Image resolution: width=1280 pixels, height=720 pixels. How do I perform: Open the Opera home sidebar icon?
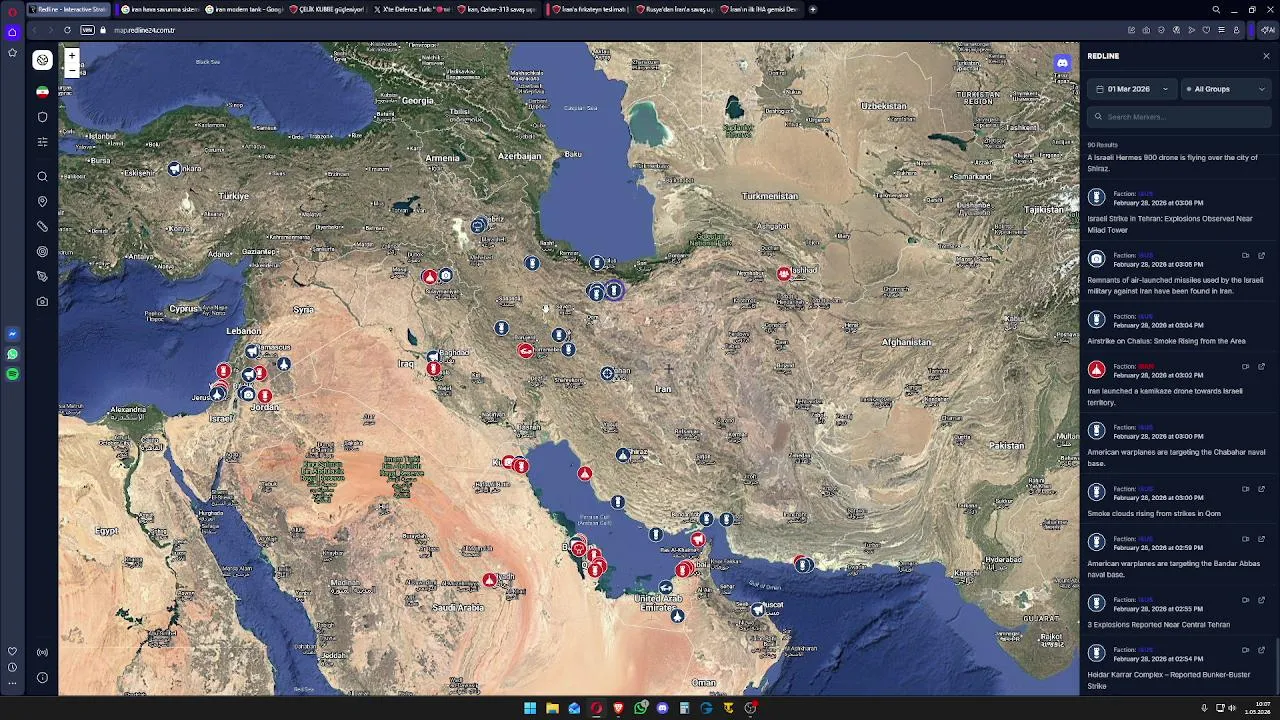[x=12, y=32]
